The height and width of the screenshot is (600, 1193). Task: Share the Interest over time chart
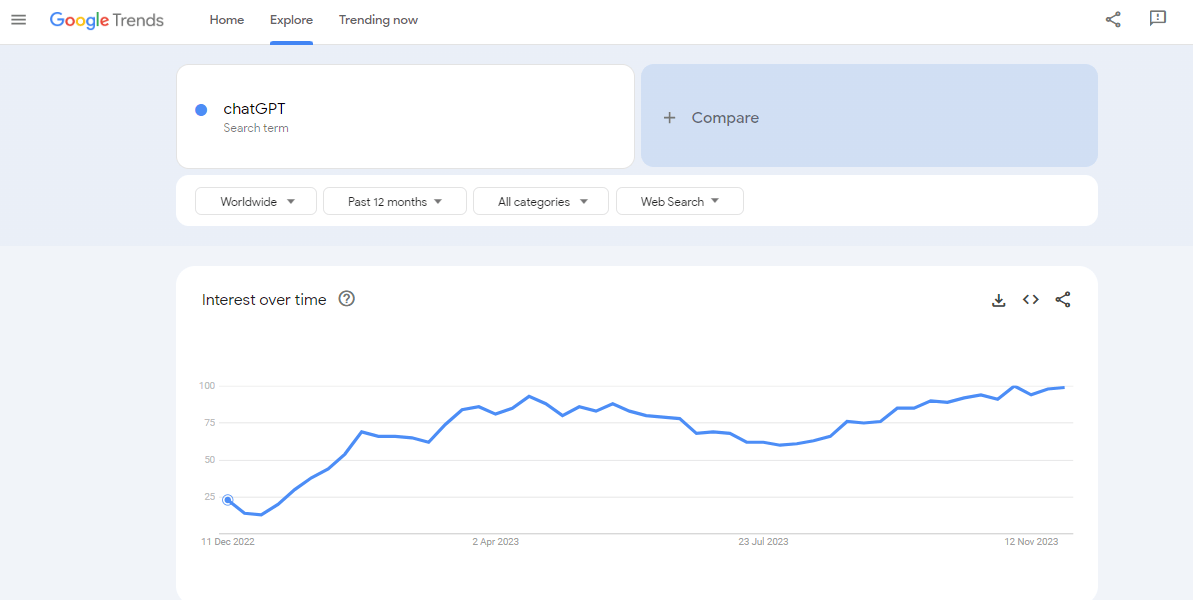tap(1063, 300)
